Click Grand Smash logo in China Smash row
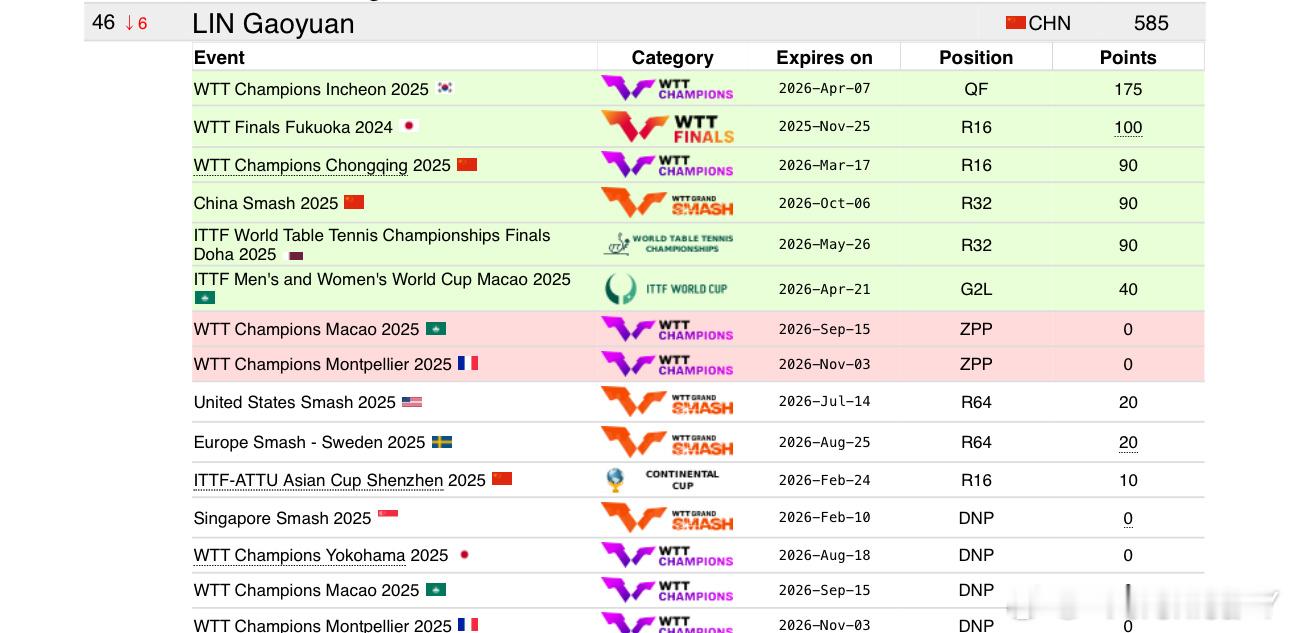 [x=666, y=203]
